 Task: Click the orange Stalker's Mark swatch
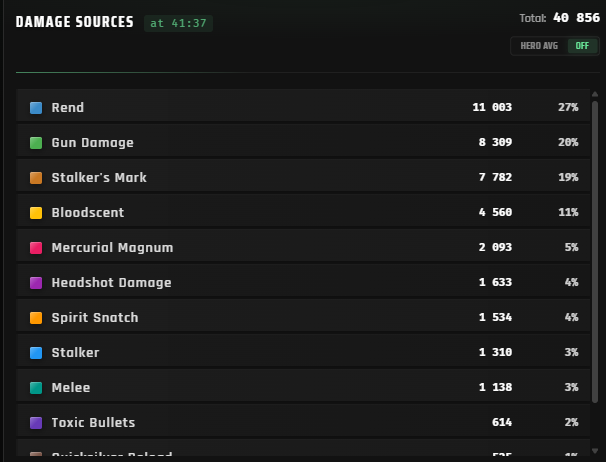[x=36, y=178]
